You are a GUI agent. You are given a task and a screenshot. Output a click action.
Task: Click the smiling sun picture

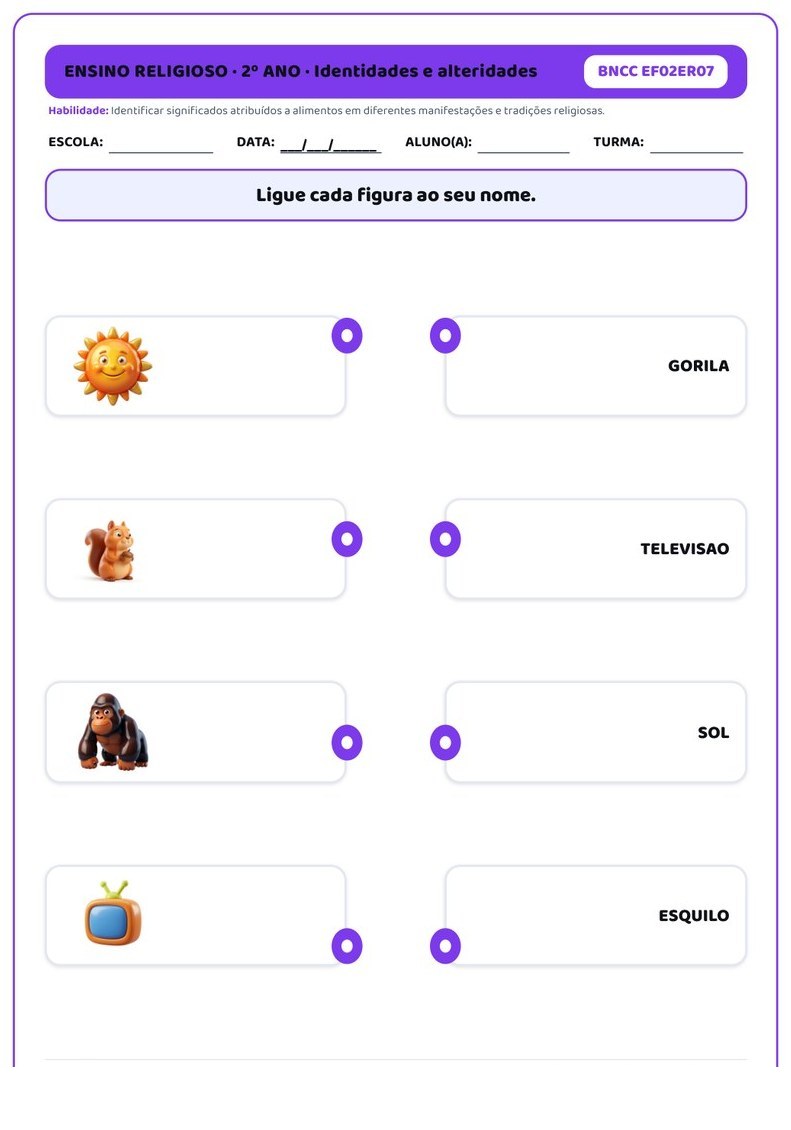(x=113, y=365)
